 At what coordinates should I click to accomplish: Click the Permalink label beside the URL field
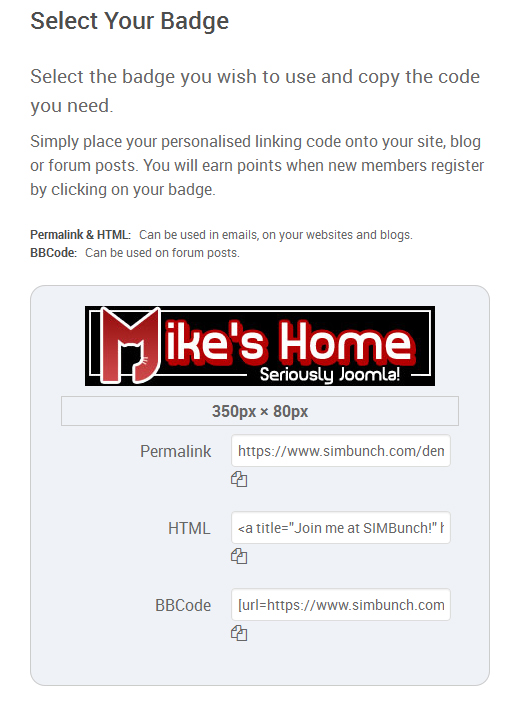coord(175,451)
